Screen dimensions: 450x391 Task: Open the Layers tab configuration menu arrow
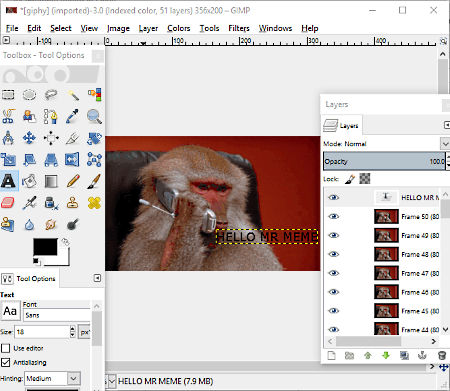point(446,125)
